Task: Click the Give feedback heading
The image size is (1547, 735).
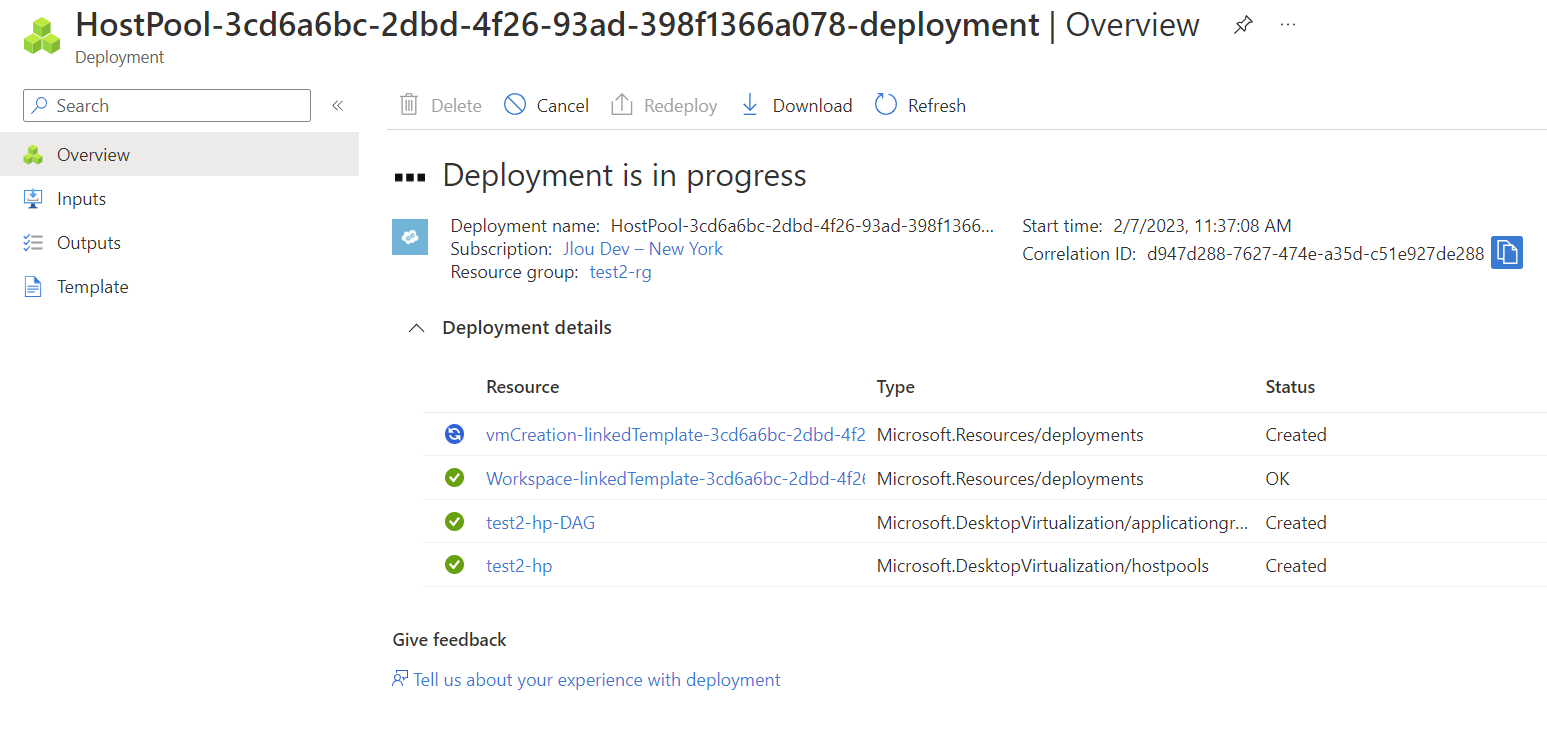Action: (449, 640)
